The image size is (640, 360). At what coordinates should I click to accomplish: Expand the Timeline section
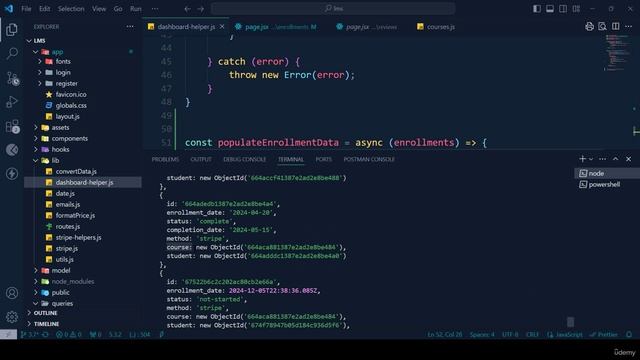[x=29, y=324]
